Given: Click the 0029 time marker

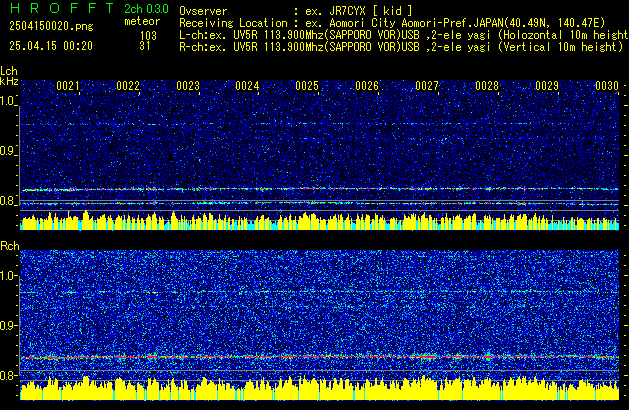Looking at the screenshot, I should pos(547,86).
